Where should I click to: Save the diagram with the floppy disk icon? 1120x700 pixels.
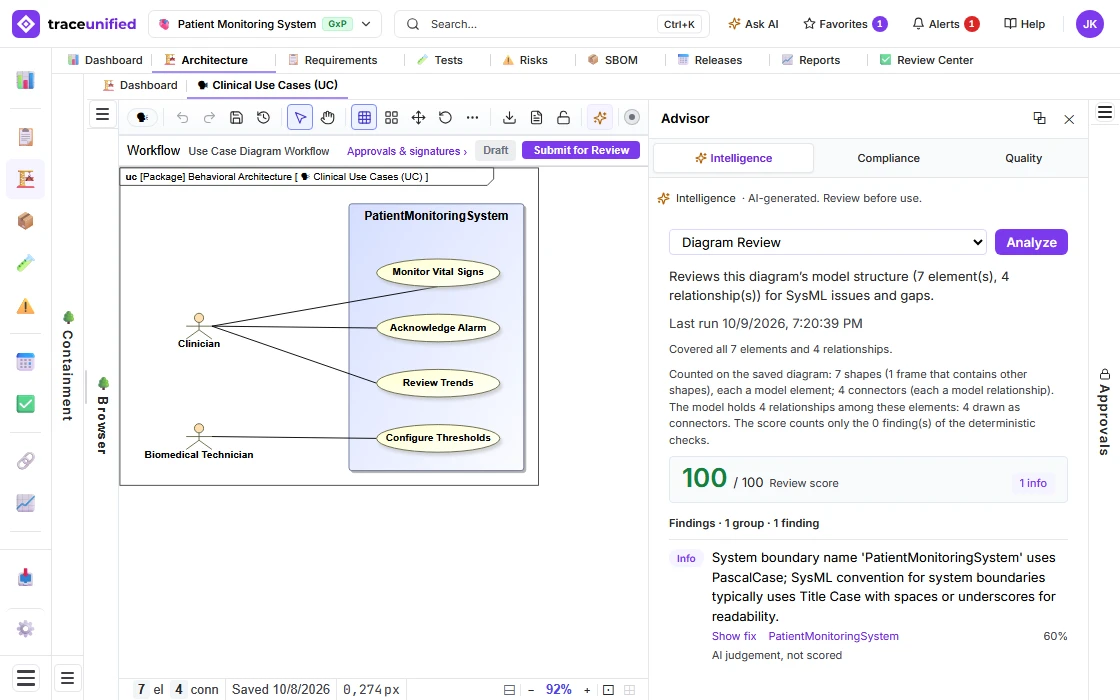coord(236,118)
